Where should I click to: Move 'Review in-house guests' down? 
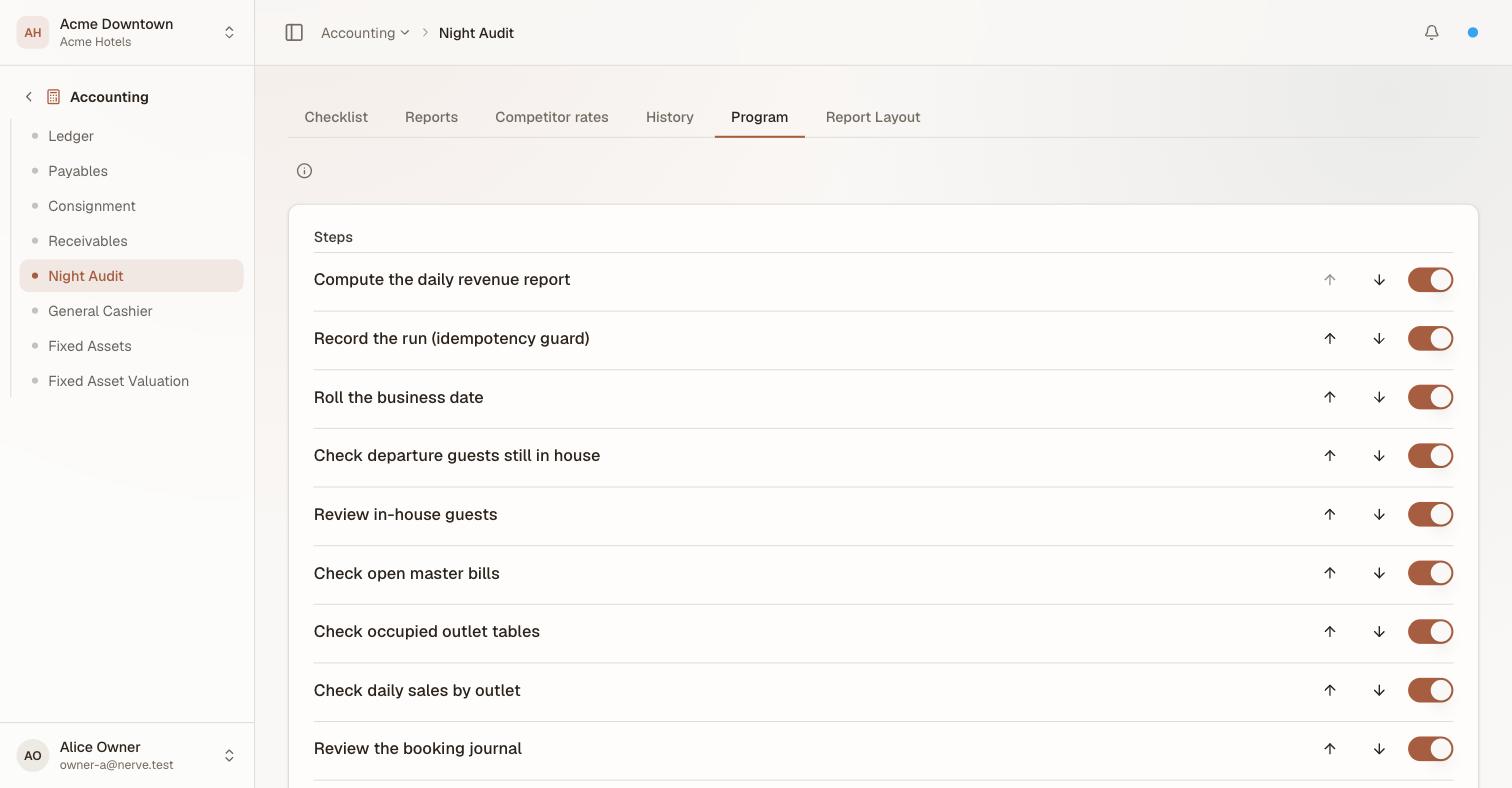(x=1379, y=515)
